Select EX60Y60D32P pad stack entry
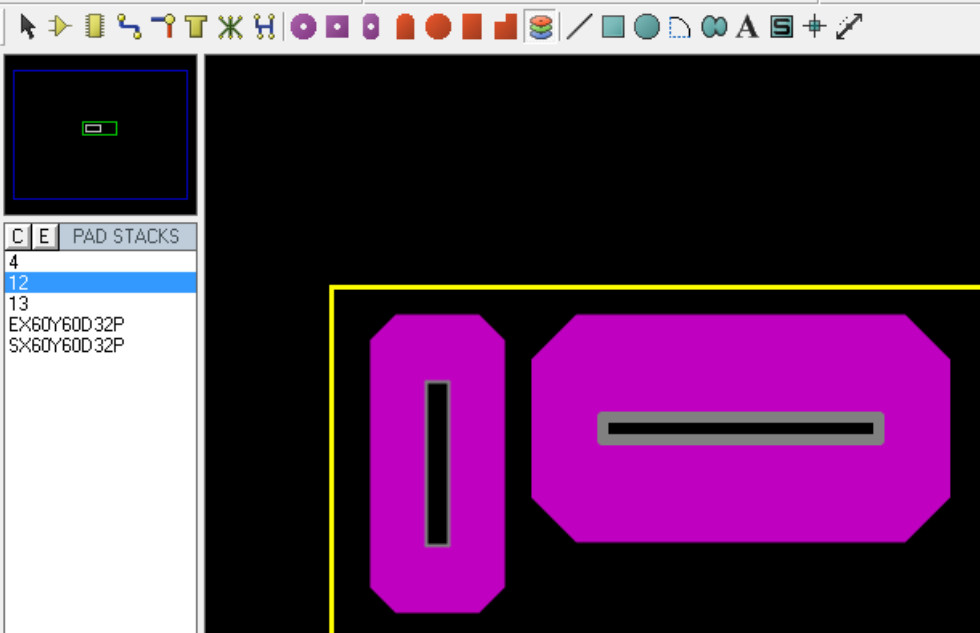980x633 pixels. [66, 324]
